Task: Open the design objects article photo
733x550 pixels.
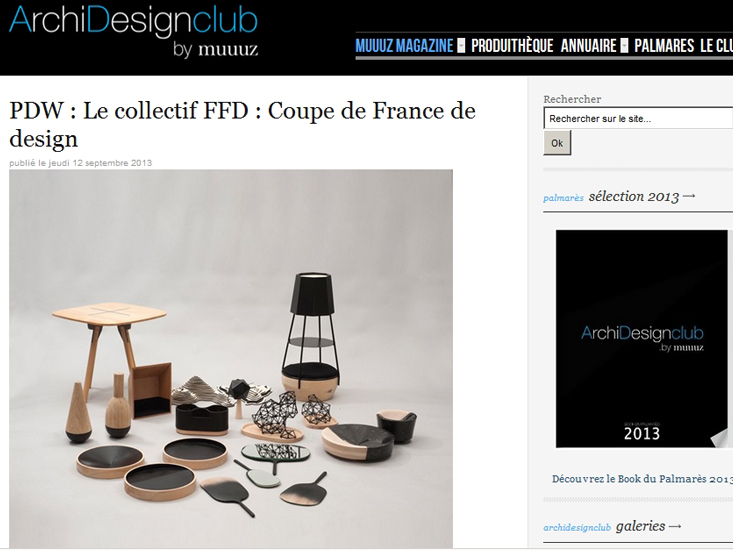Action: coord(231,358)
